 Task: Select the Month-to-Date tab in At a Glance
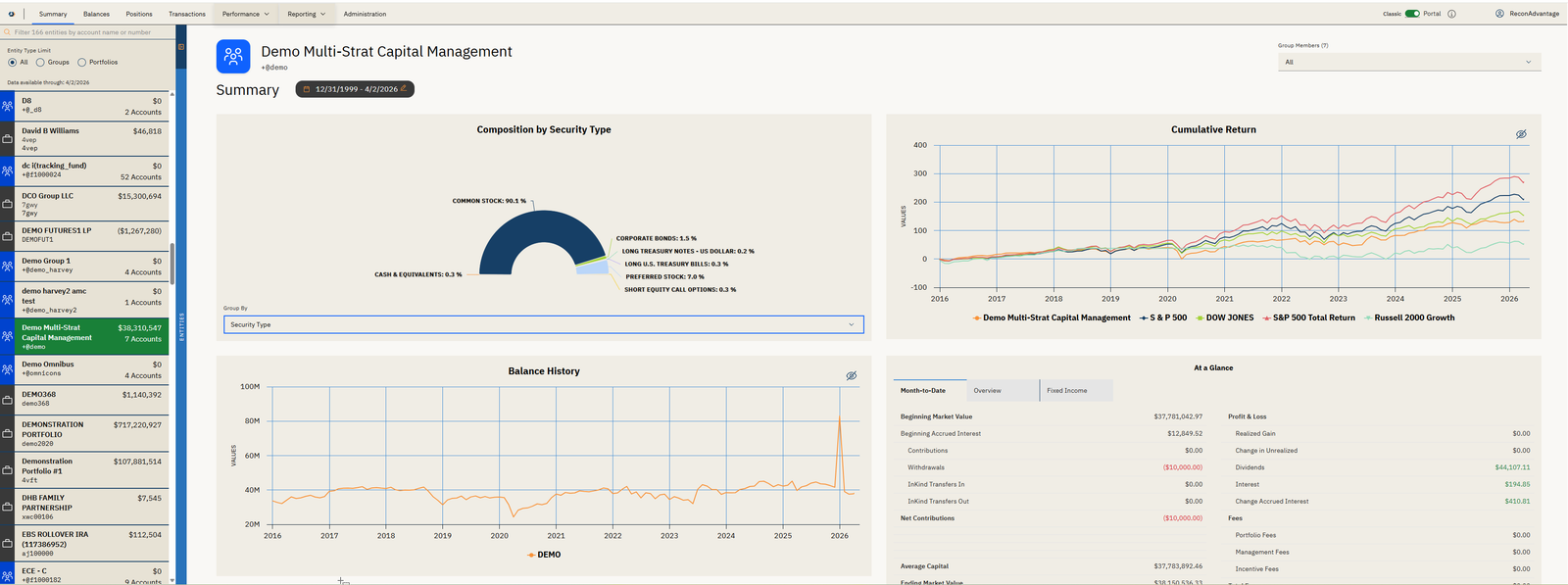click(x=929, y=390)
